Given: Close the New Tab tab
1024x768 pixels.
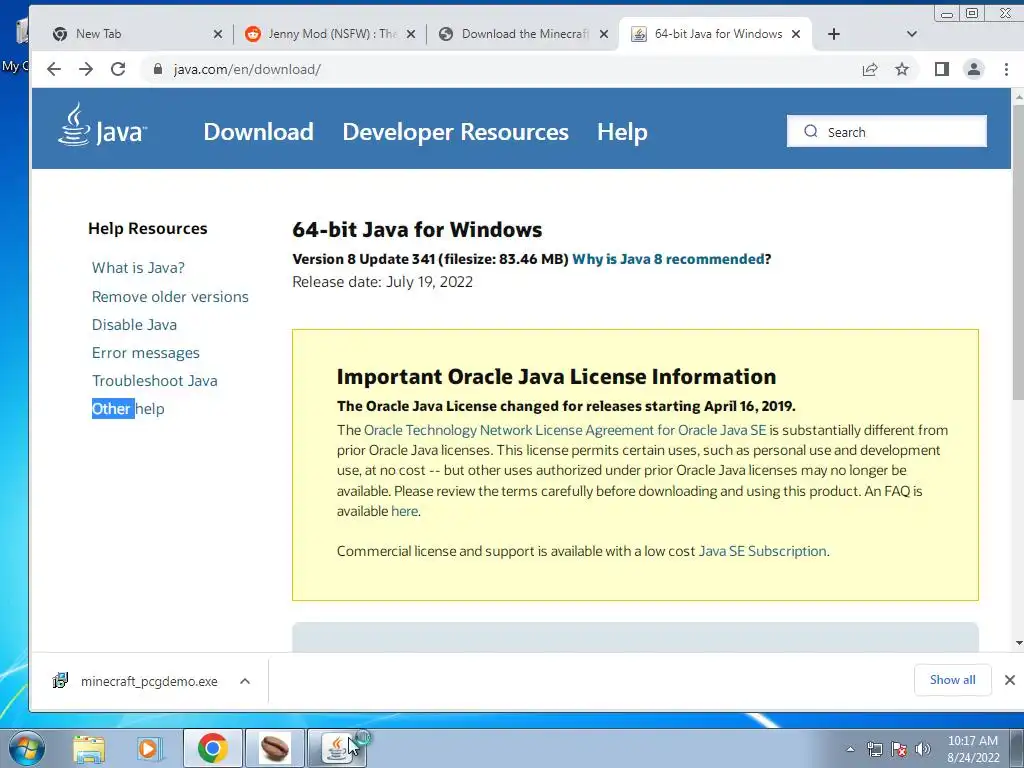Looking at the screenshot, I should (x=217, y=34).
